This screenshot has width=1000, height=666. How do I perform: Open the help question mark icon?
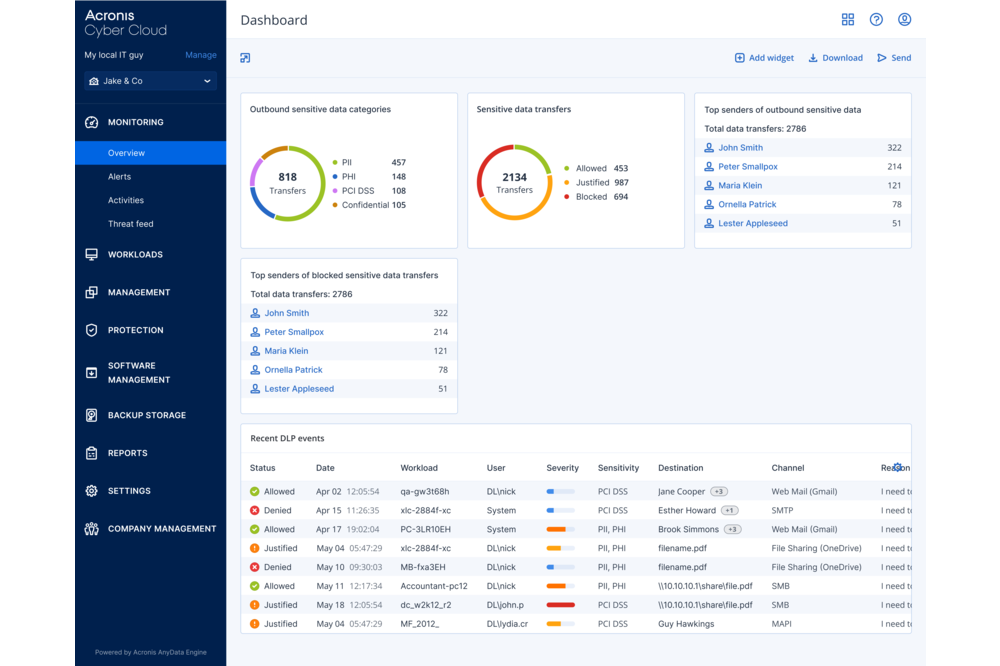pos(876,20)
